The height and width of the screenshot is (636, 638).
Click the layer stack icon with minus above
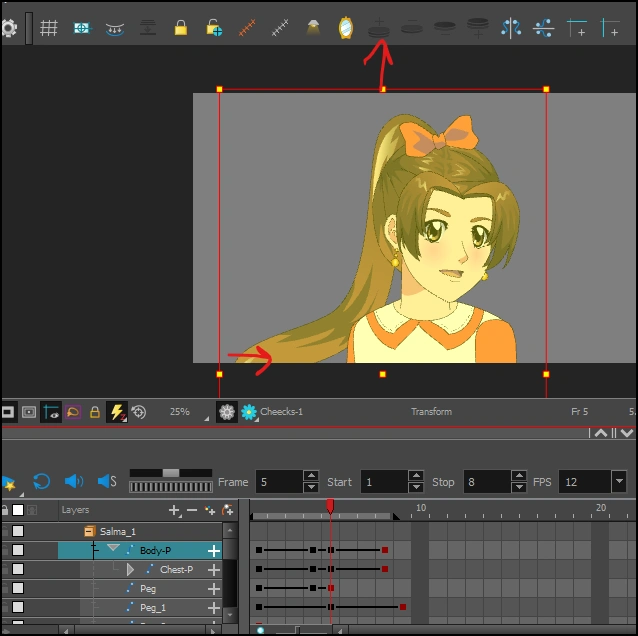click(412, 27)
